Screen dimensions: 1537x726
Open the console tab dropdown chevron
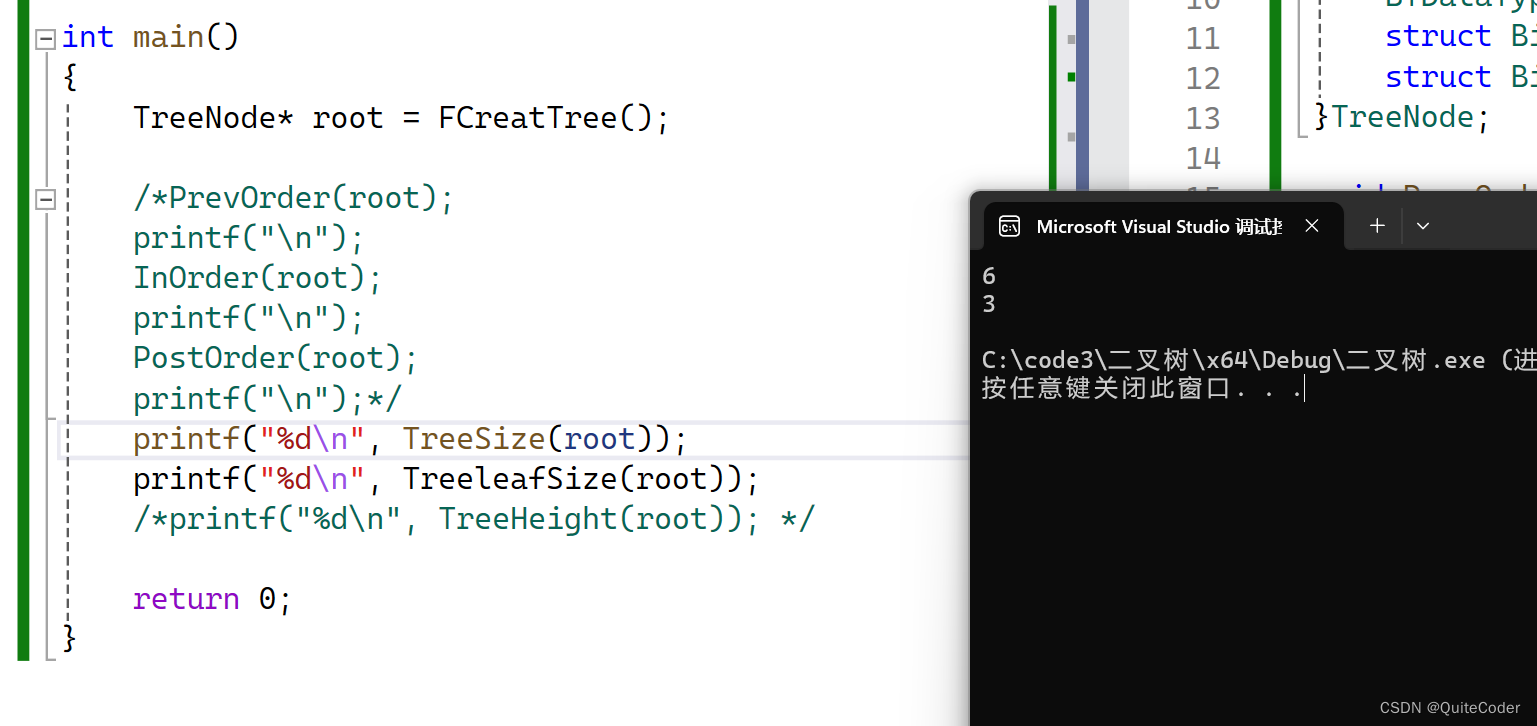[1423, 226]
